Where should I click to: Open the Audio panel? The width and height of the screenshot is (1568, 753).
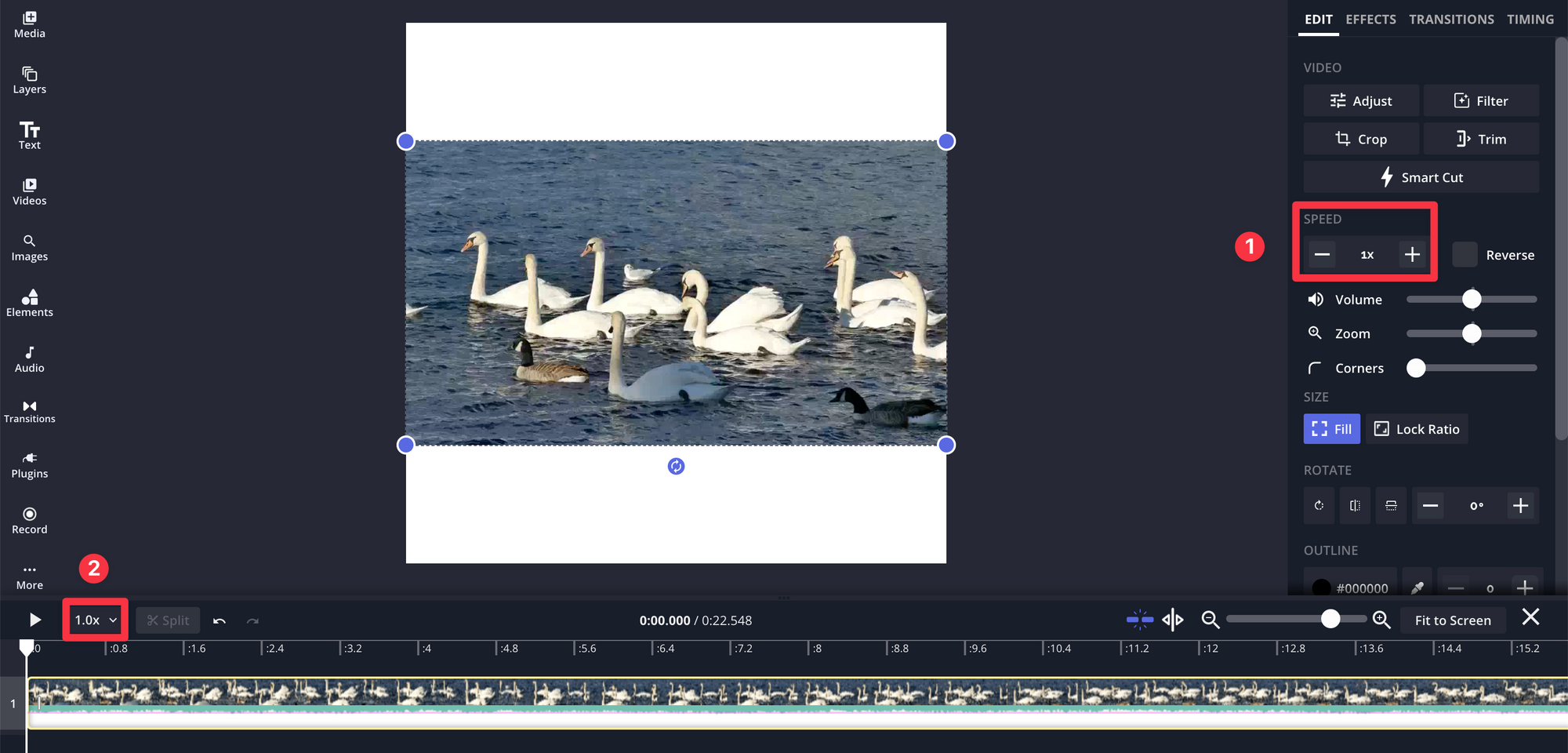pyautogui.click(x=29, y=358)
